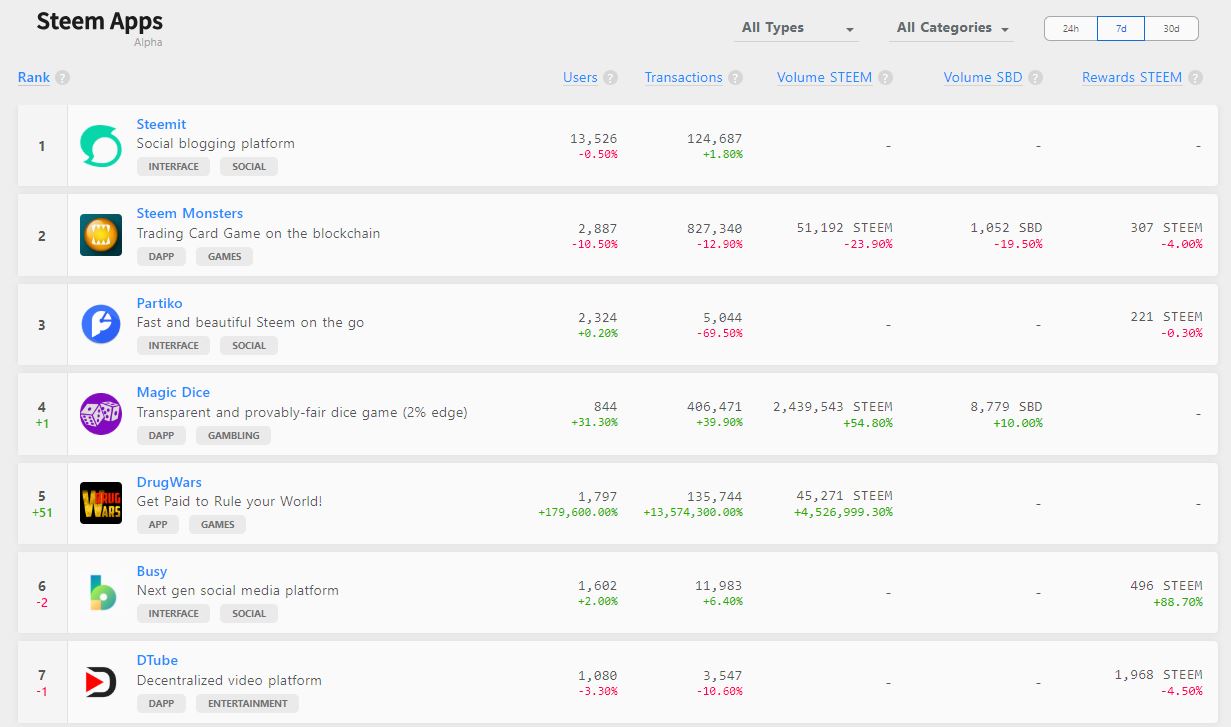Click Partiko's 221 STEEM rewards value
This screenshot has height=727, width=1231.
[x=1167, y=318]
